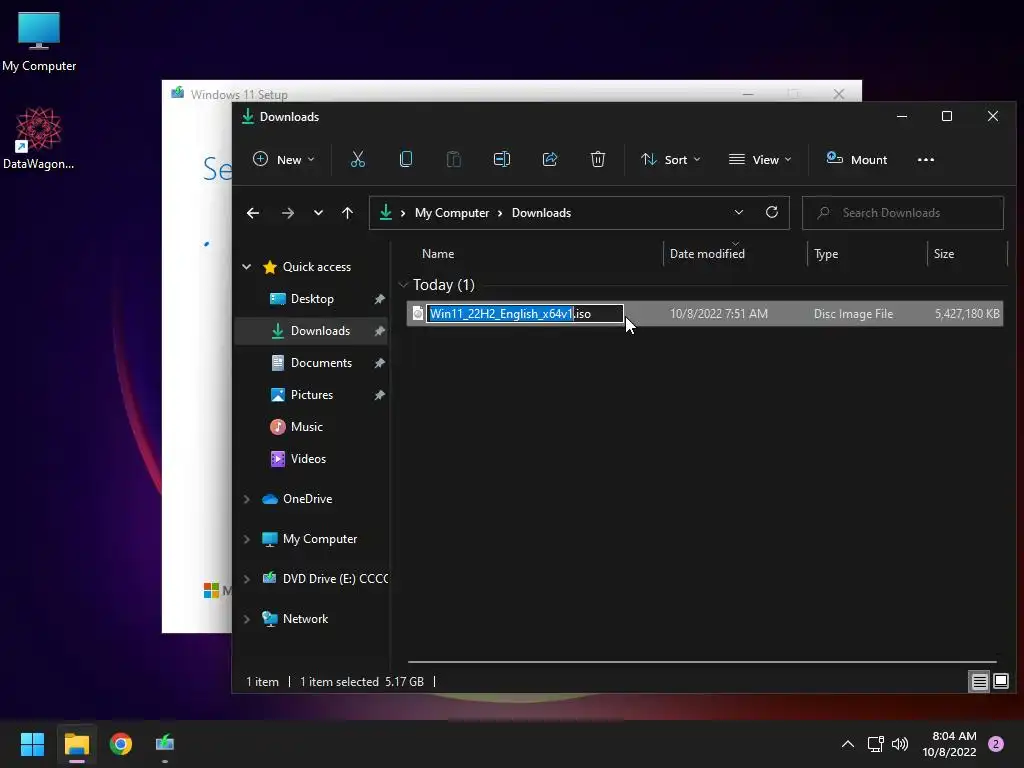Click the pin icon next to Pictures
This screenshot has width=1024, height=768.
379,395
